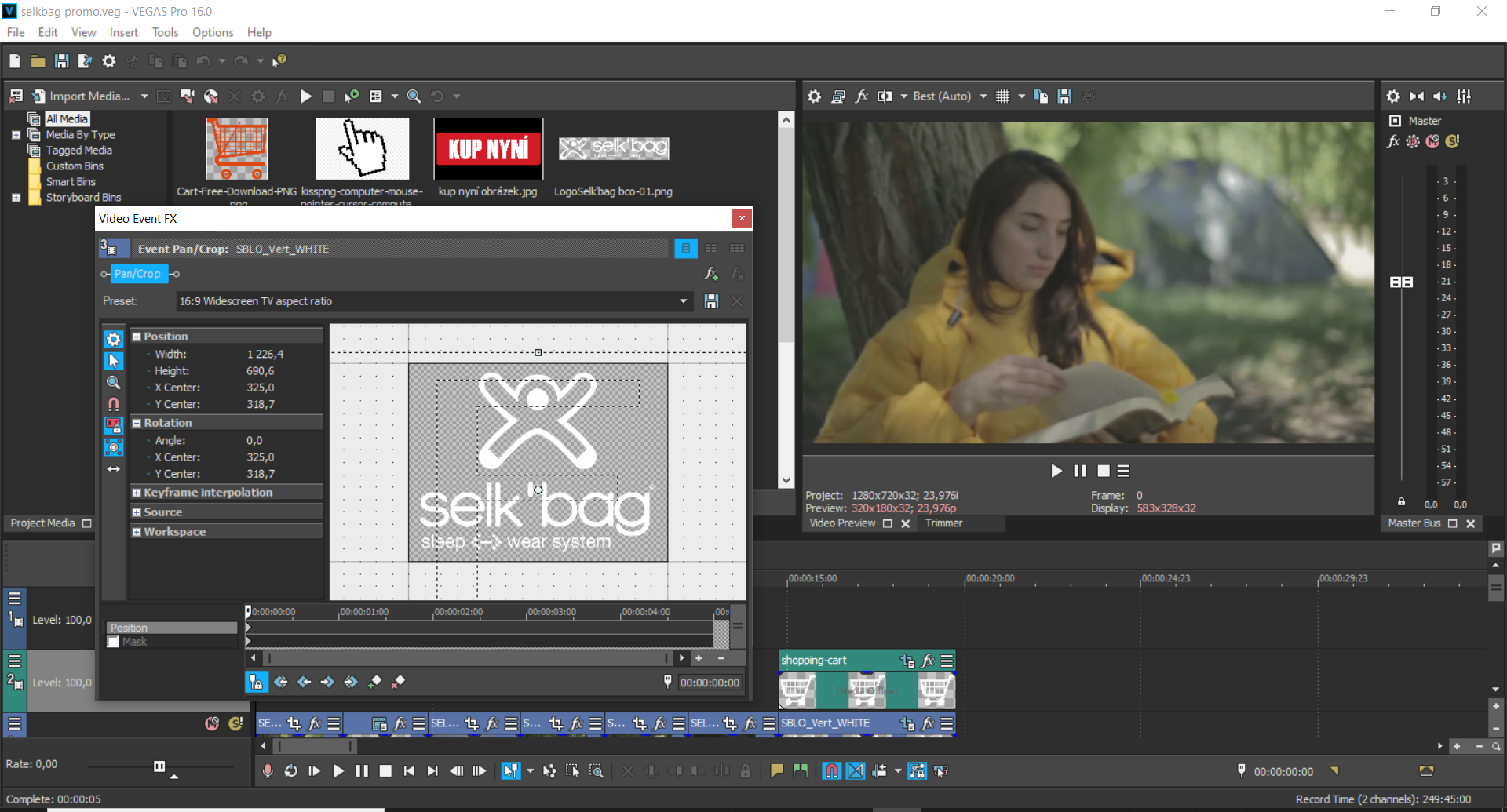Click the Undo arrow in the toolbar
The height and width of the screenshot is (812, 1507).
click(x=203, y=61)
